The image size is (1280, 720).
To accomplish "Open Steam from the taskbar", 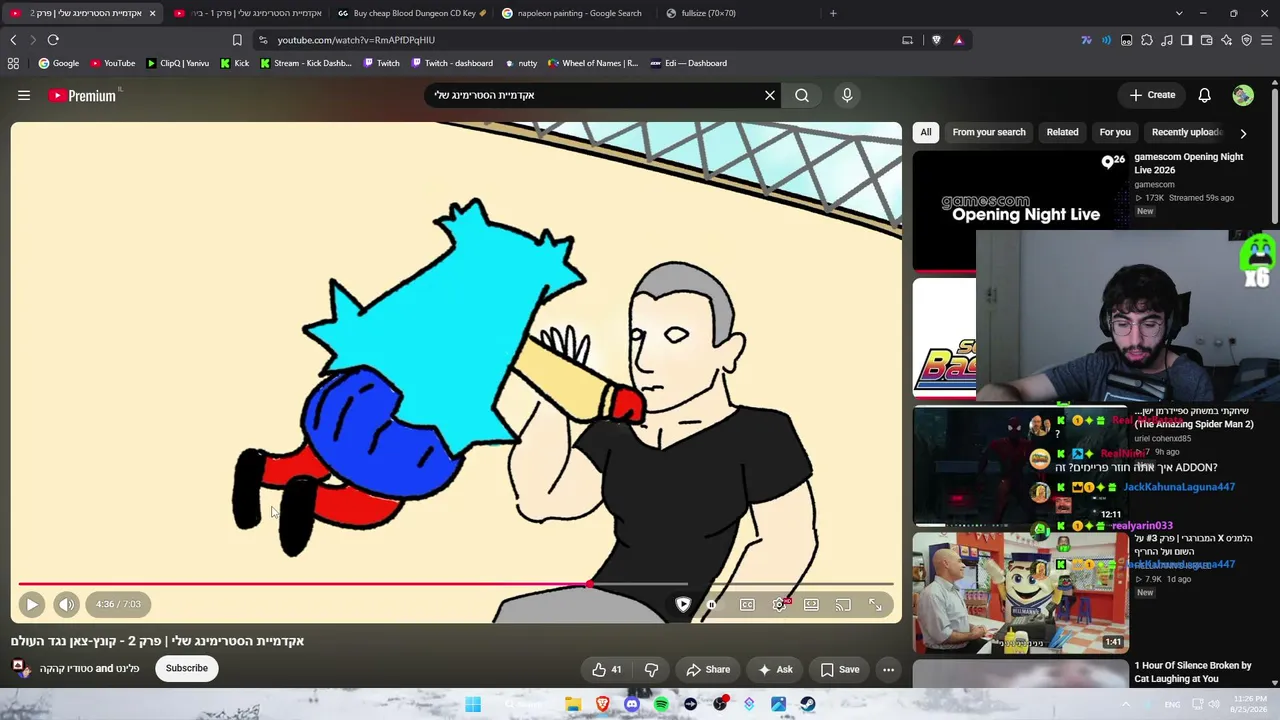I will (808, 704).
